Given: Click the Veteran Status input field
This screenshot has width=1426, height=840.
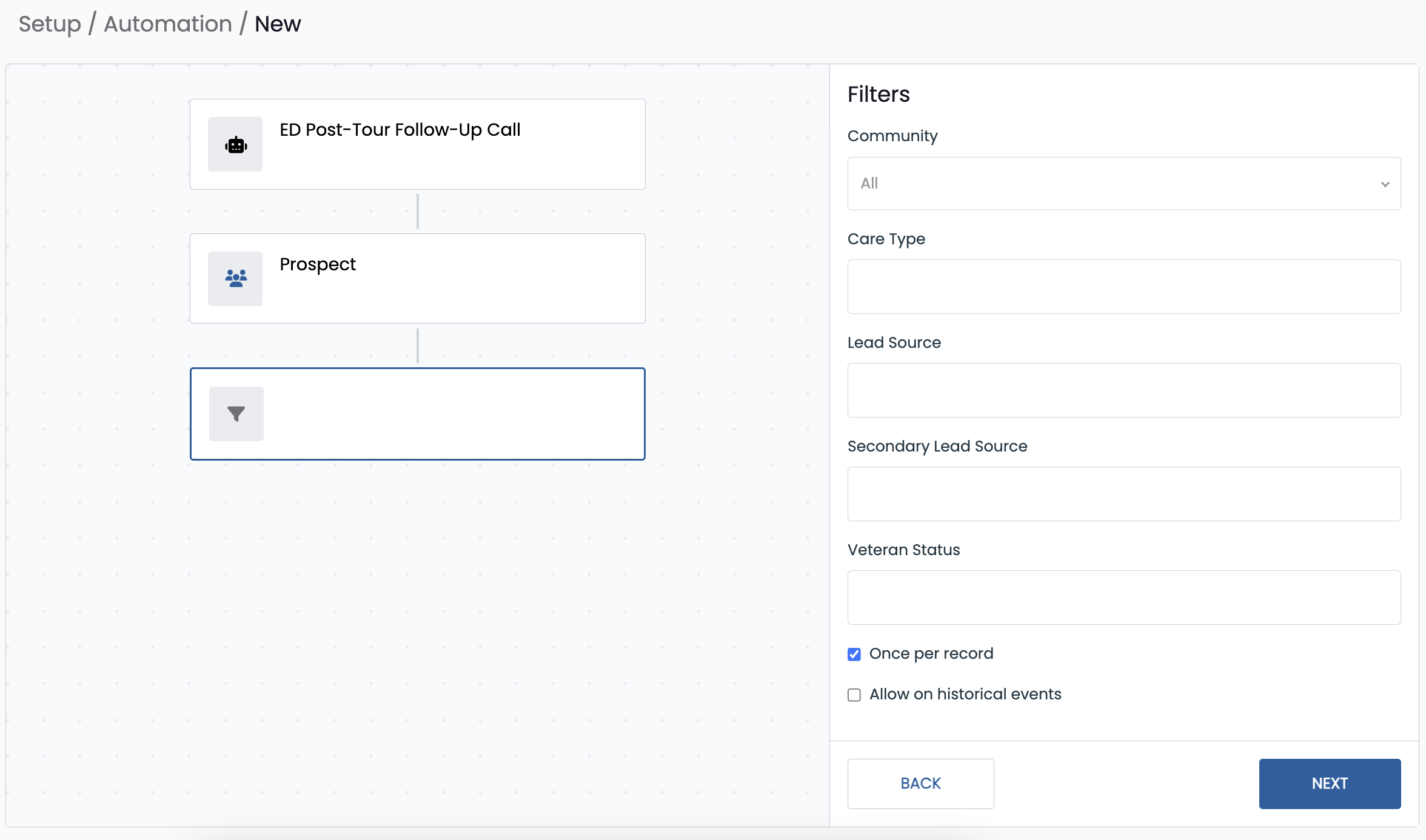Looking at the screenshot, I should point(1124,598).
